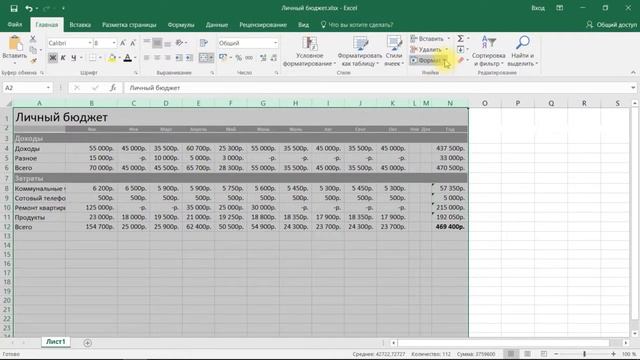Image resolution: width=640 pixels, height=360 pixels.
Task: Click the zoom in plus button
Action: [613, 354]
